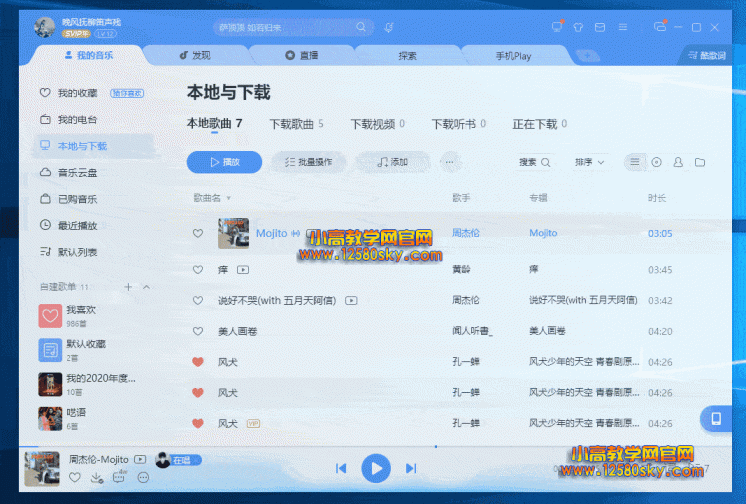Switch to artist view person icon

point(678,162)
